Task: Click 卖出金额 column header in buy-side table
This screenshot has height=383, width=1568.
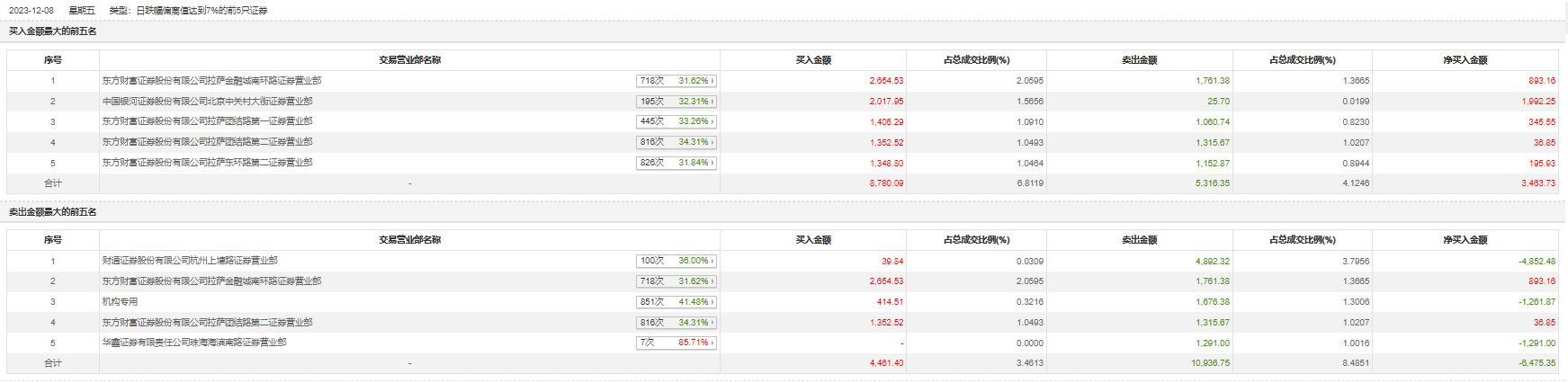Action: pyautogui.click(x=1139, y=60)
